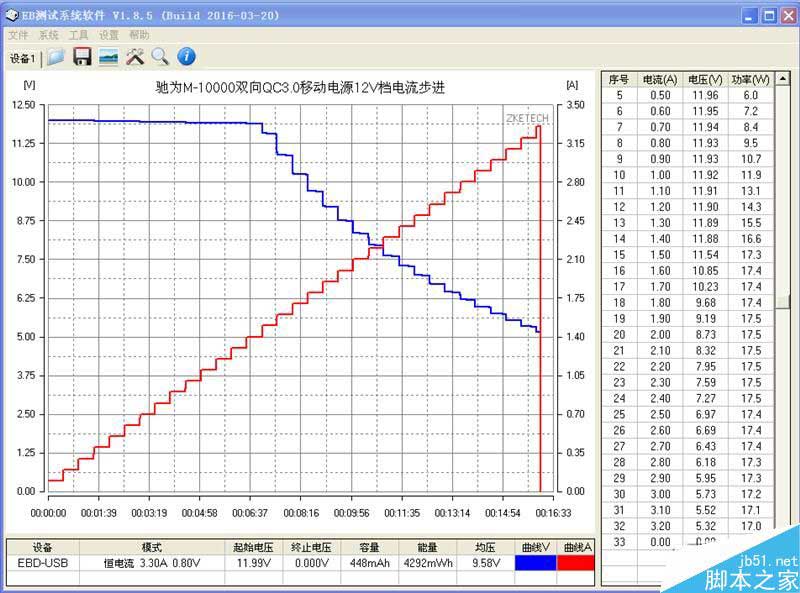Click the 设备1 device toolbar label
The height and width of the screenshot is (593, 800).
click(22, 58)
